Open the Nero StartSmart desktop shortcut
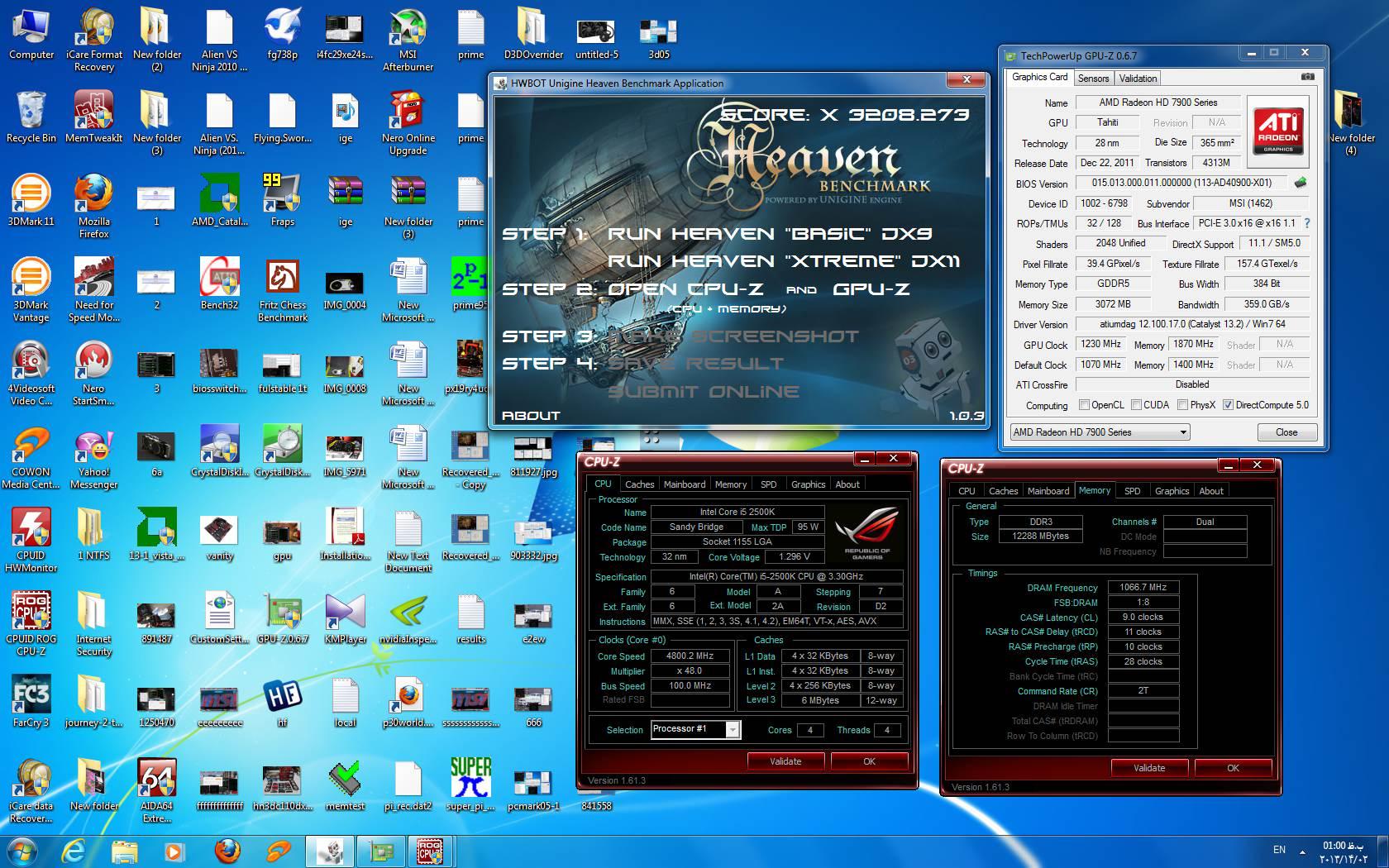1389x868 pixels. 93,372
